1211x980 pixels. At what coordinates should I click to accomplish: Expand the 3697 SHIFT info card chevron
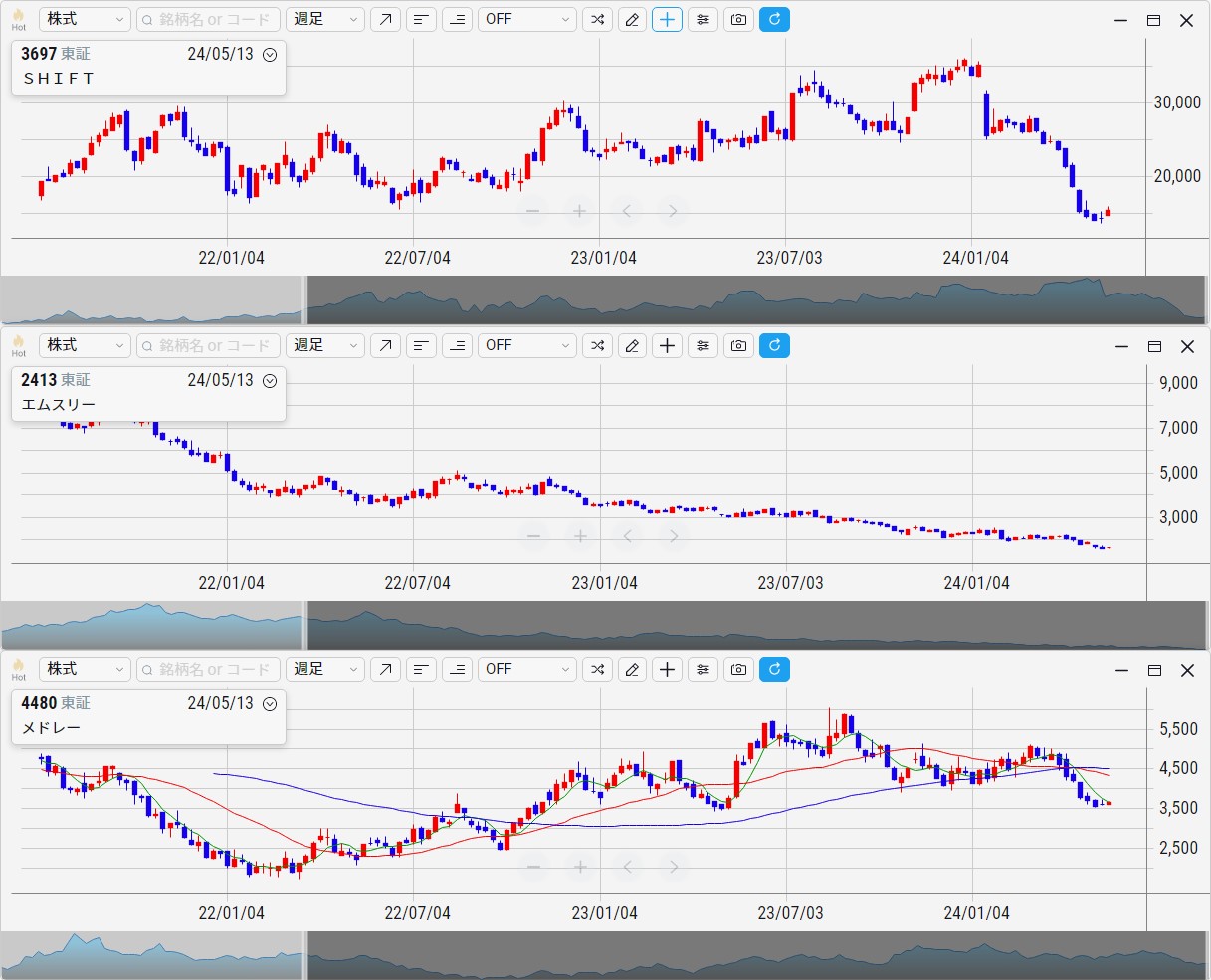pyautogui.click(x=269, y=55)
